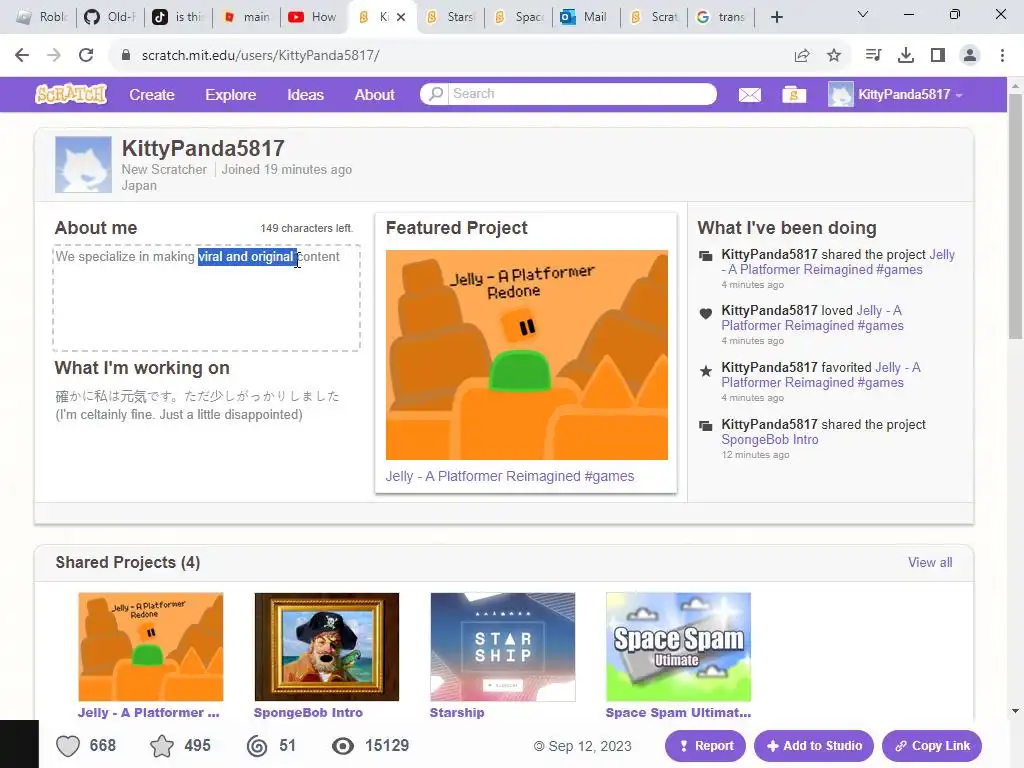The image size is (1024, 768).
Task: Switch to the Roblox tab
Action: tap(42, 17)
